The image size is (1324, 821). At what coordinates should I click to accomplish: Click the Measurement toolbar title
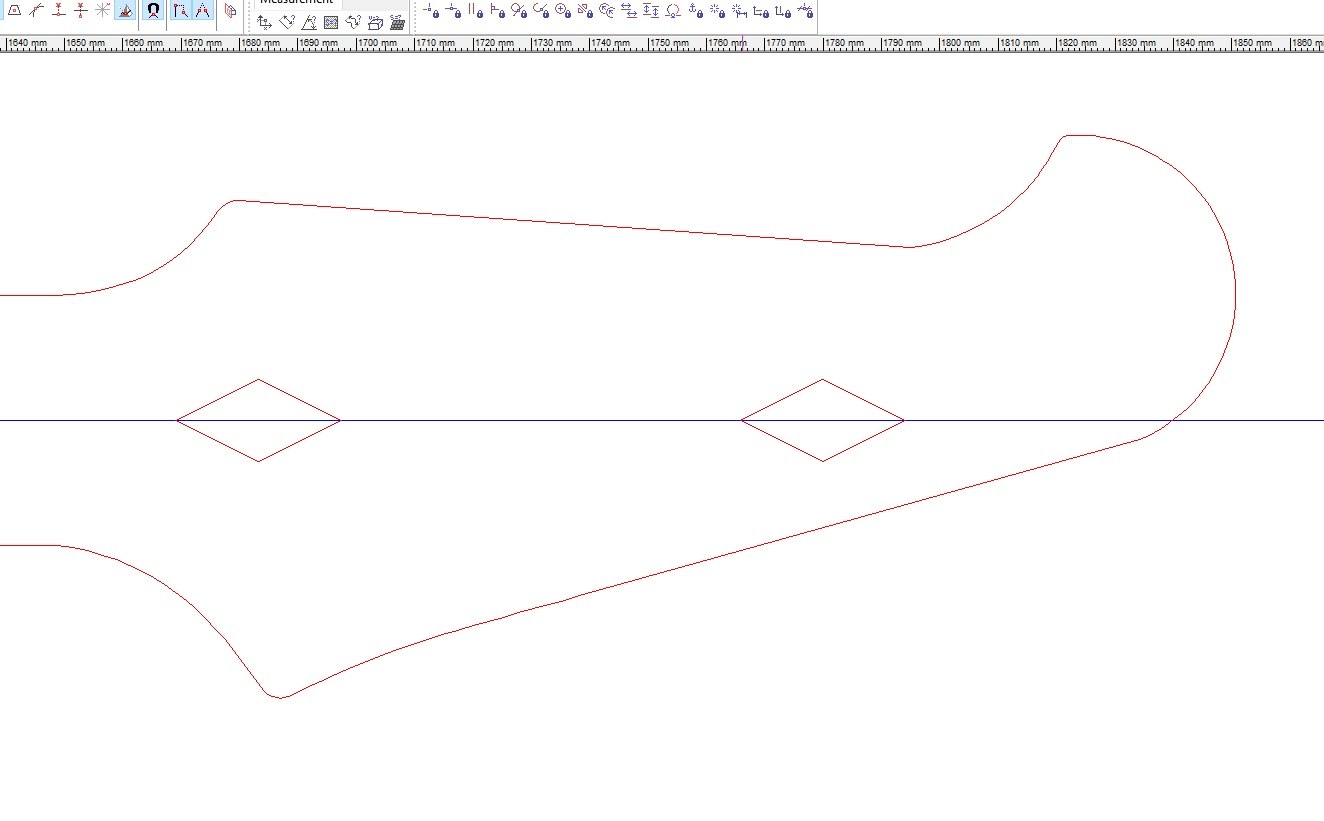297,2
